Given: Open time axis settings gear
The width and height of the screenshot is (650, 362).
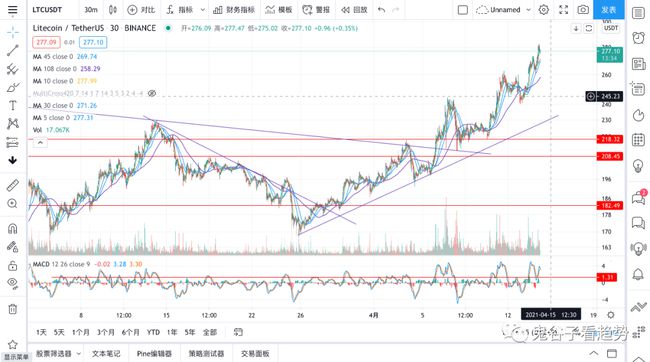Looking at the screenshot, I should (611, 315).
